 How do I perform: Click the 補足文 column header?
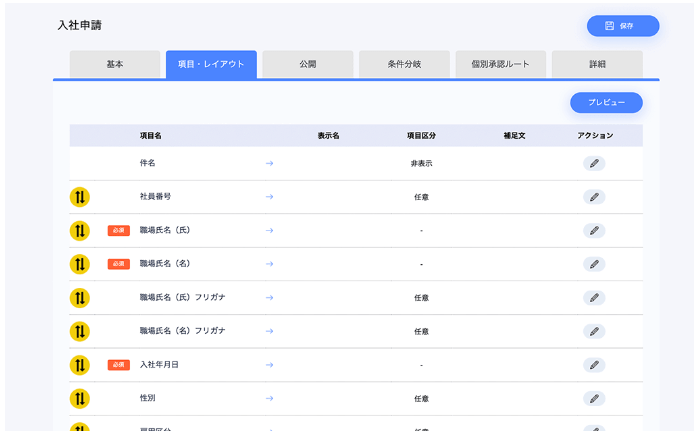[x=514, y=136]
